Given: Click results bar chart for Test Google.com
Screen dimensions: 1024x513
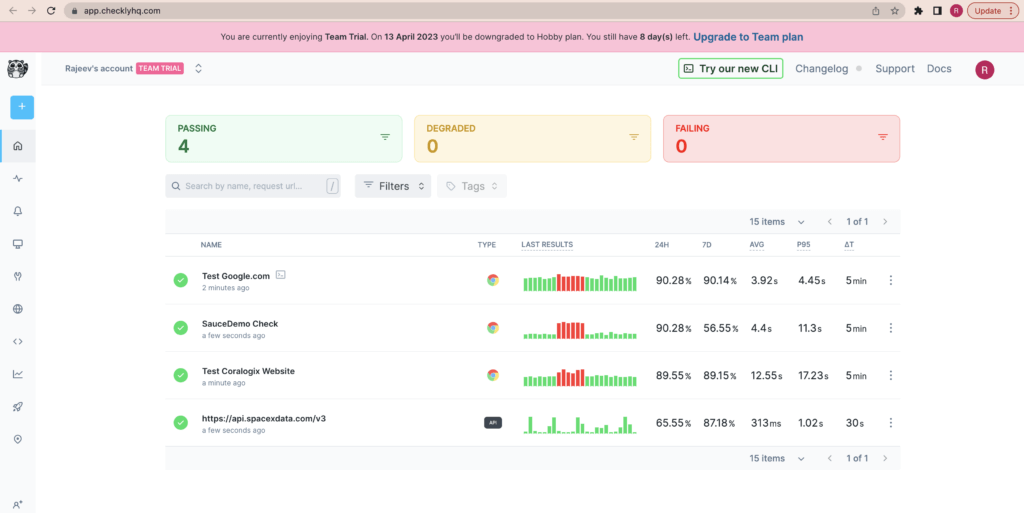Looking at the screenshot, I should click(x=580, y=283).
